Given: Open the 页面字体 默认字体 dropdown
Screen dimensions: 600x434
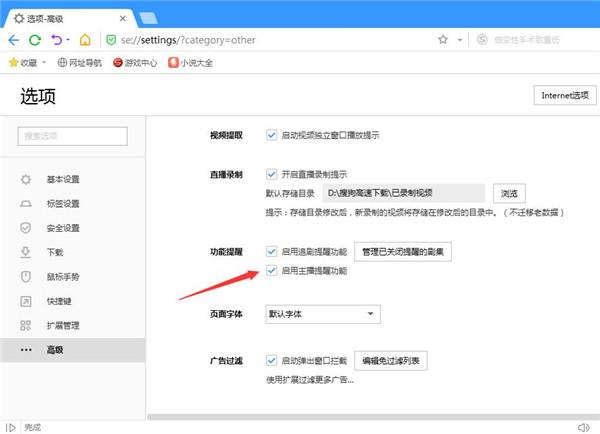Looking at the screenshot, I should 323,314.
